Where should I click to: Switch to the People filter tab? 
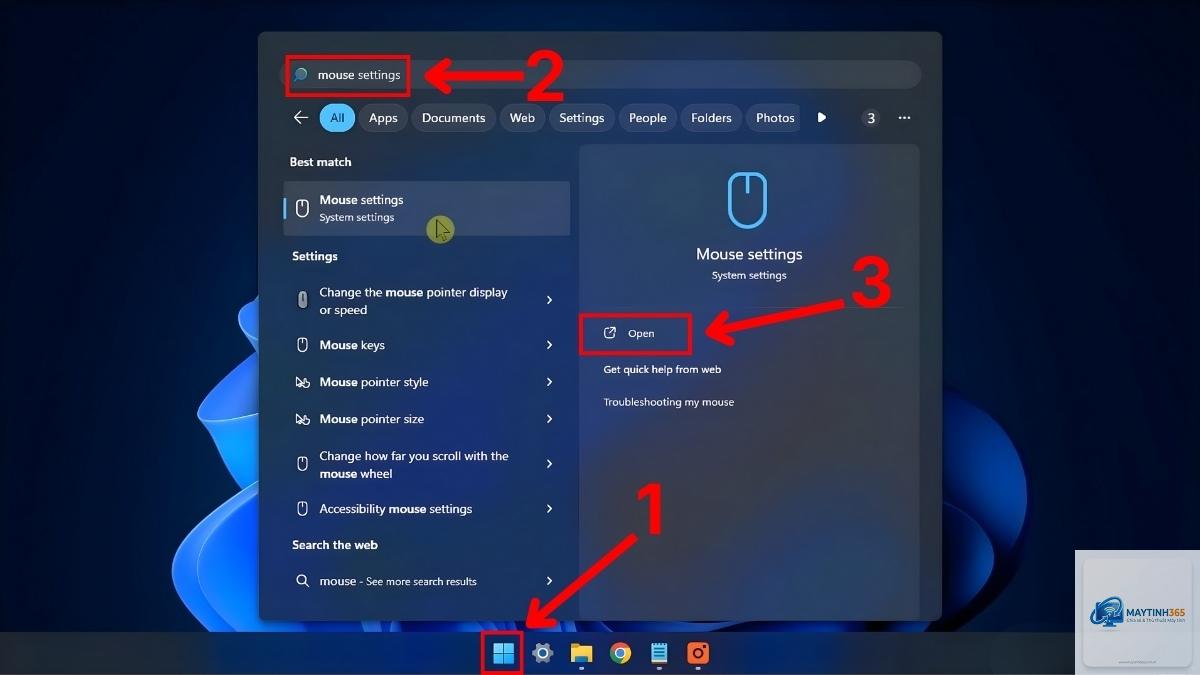(647, 118)
